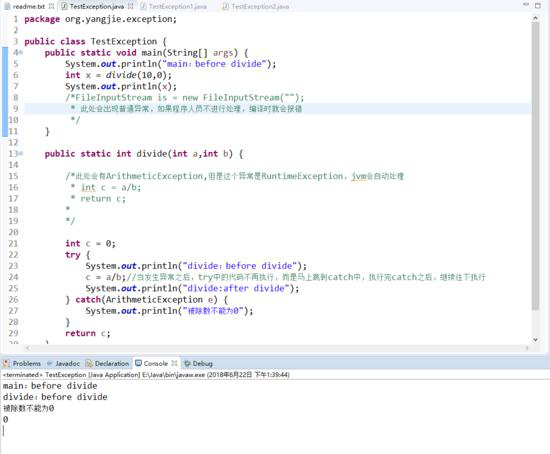
Task: Close the readme.txt tab
Action: click(x=52, y=6)
